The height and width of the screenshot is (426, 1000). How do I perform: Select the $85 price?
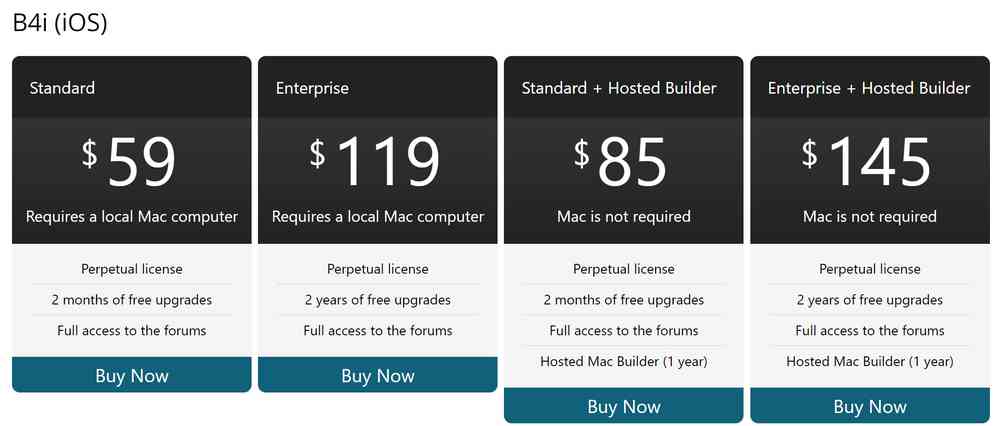coord(622,161)
